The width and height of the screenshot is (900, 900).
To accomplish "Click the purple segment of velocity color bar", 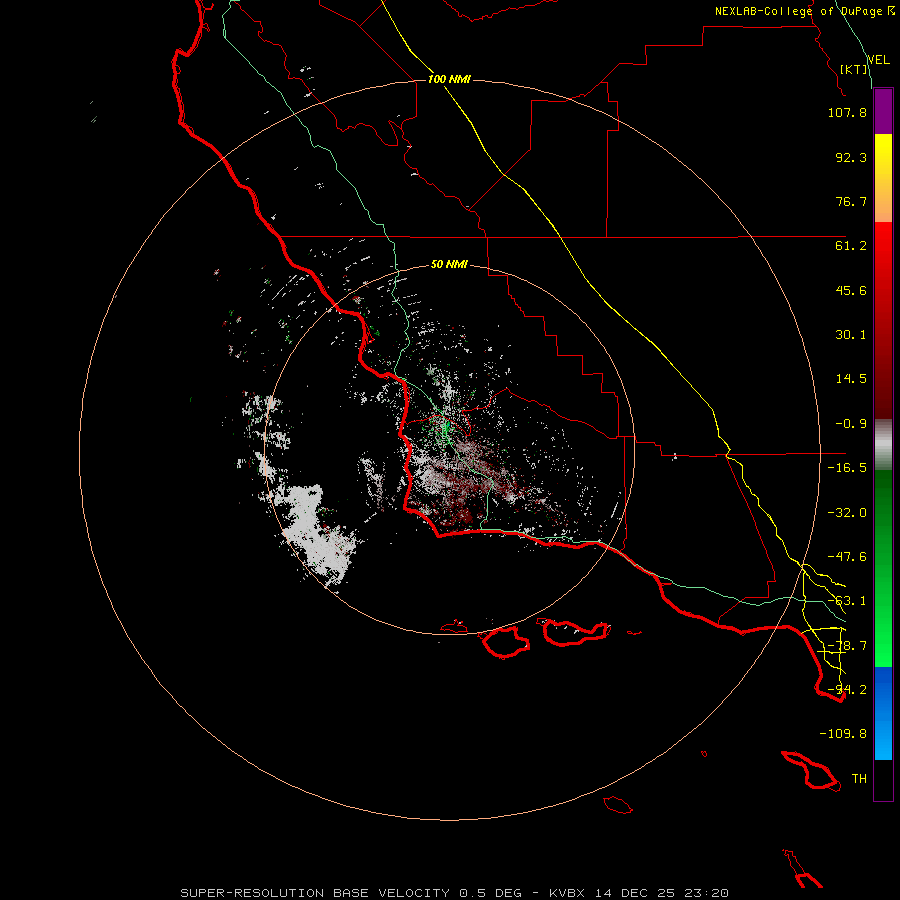I will (x=883, y=112).
